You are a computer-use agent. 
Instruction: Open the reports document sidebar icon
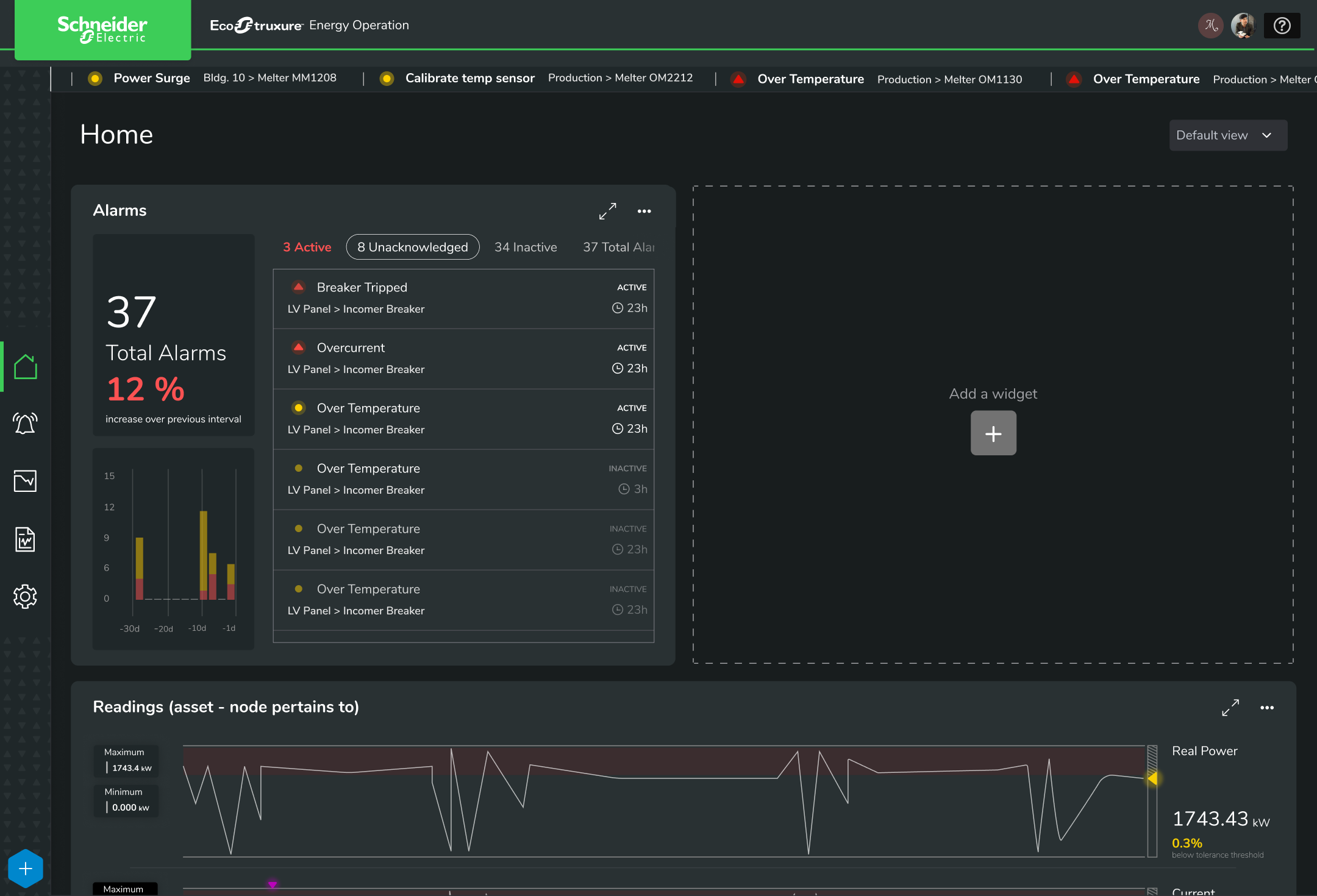(26, 539)
